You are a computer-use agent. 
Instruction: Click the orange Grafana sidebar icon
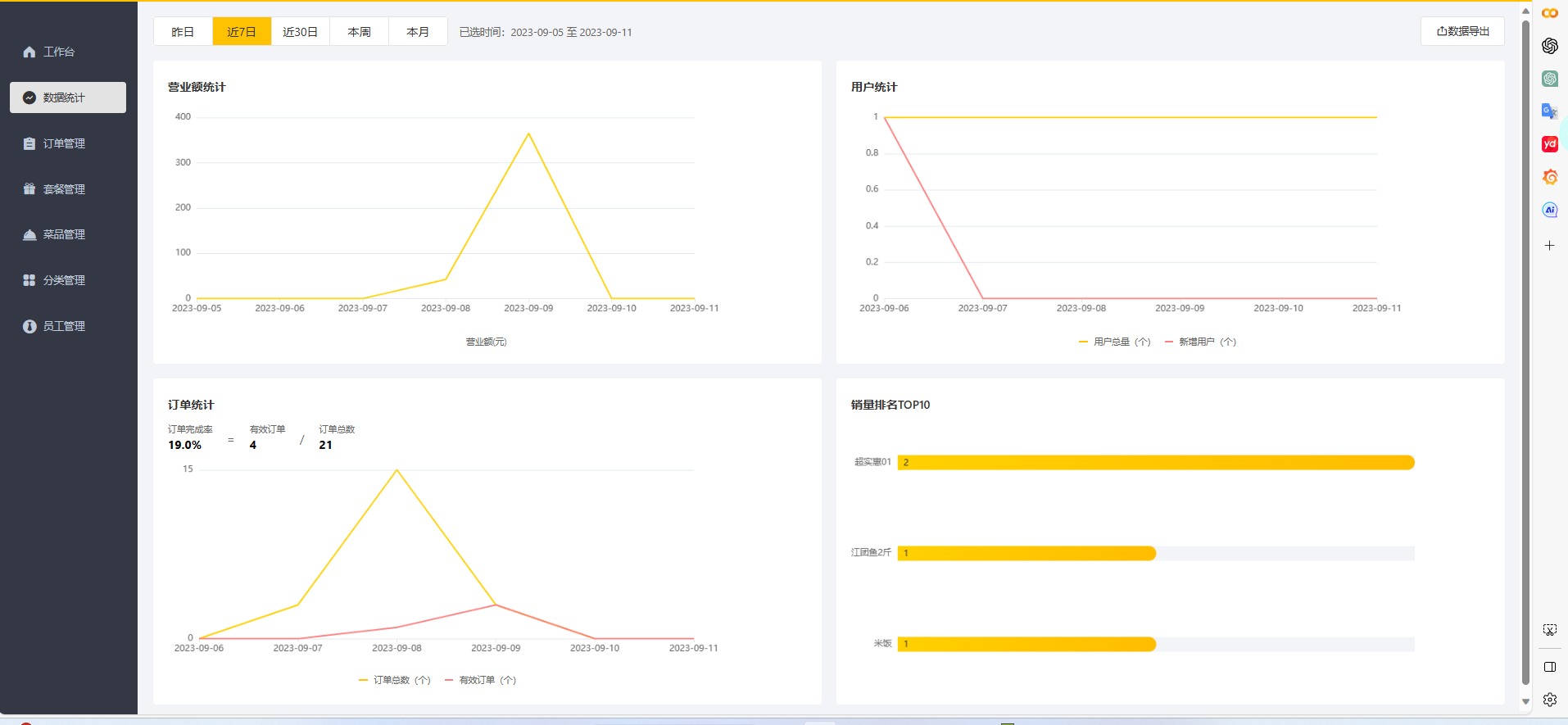pyautogui.click(x=1549, y=177)
